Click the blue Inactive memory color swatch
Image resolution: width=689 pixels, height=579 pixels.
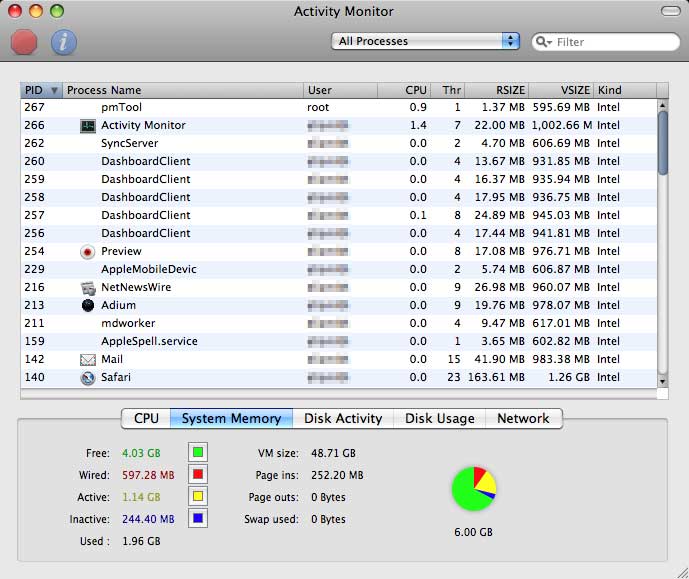coord(198,518)
